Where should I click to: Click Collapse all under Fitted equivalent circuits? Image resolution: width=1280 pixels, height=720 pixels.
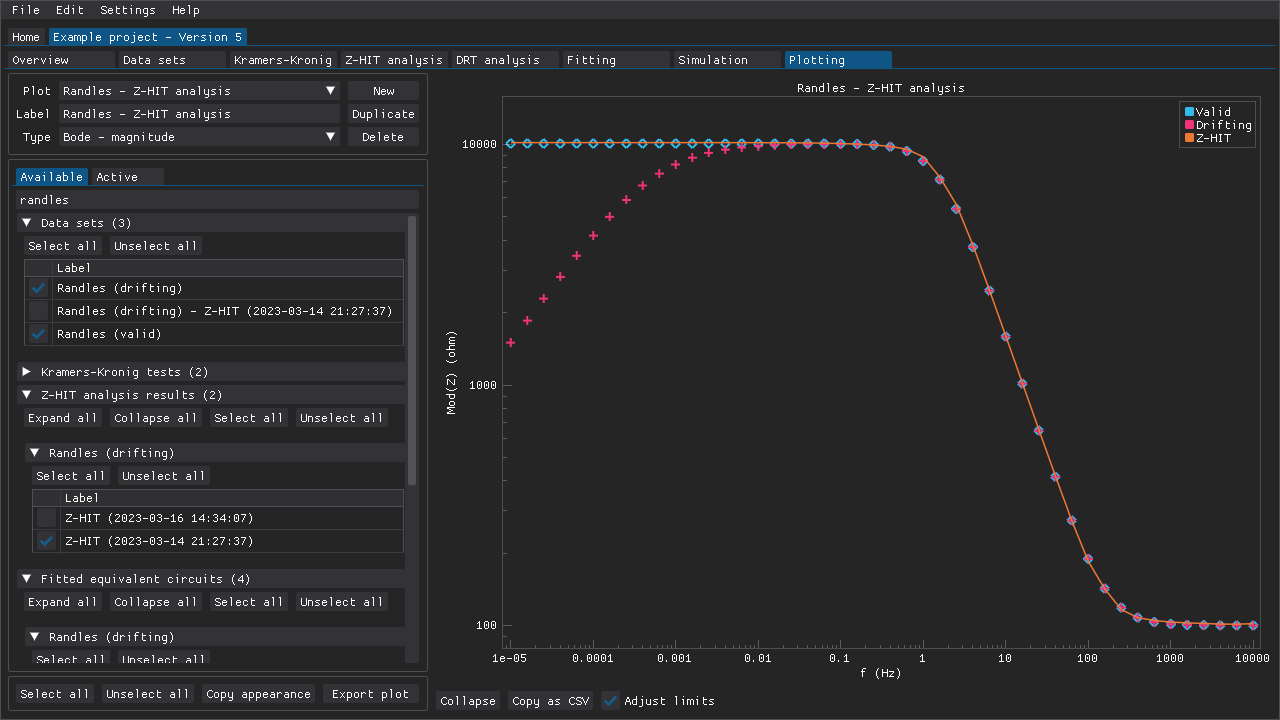[156, 602]
